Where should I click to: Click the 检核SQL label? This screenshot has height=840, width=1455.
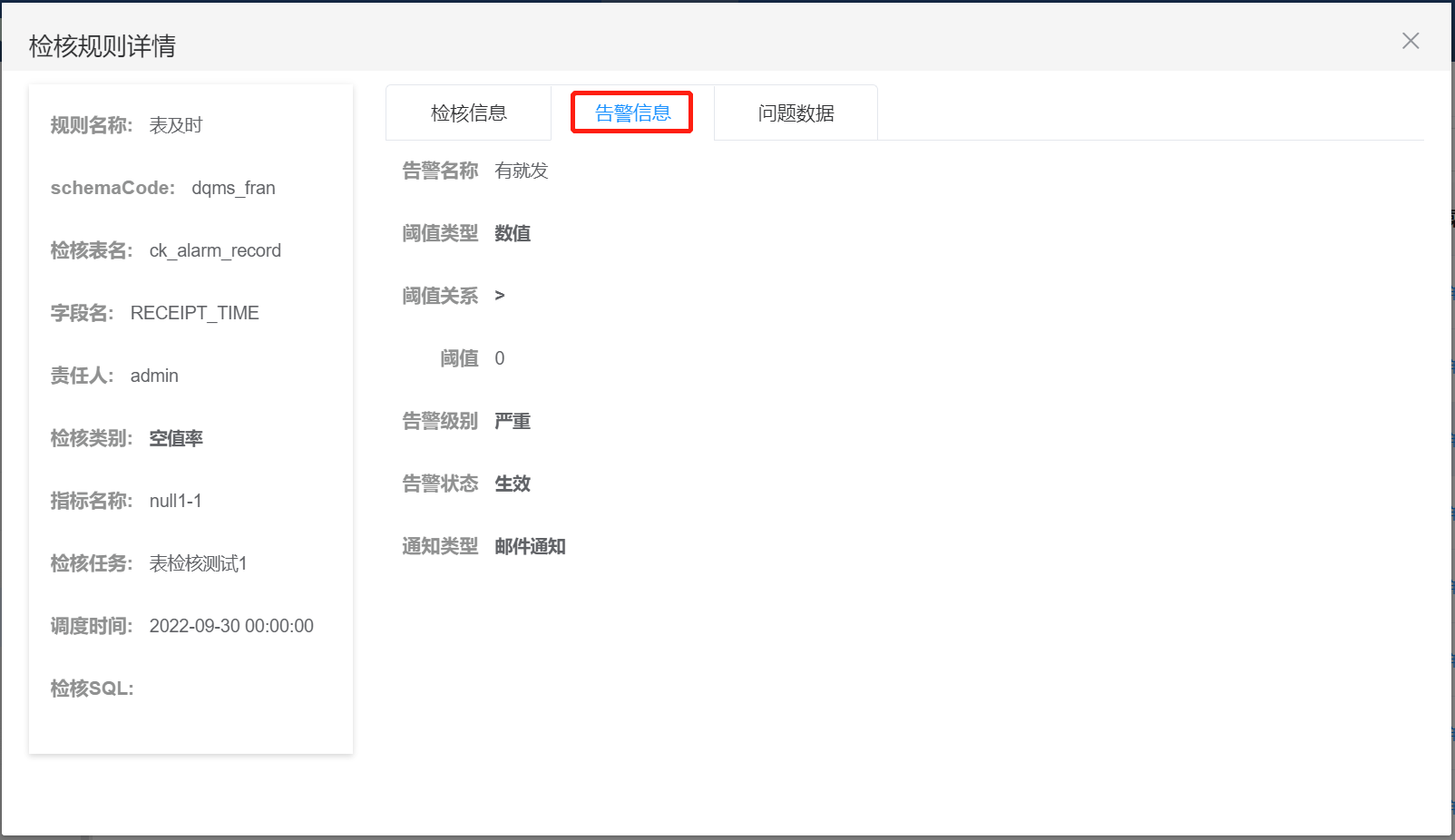(x=92, y=689)
